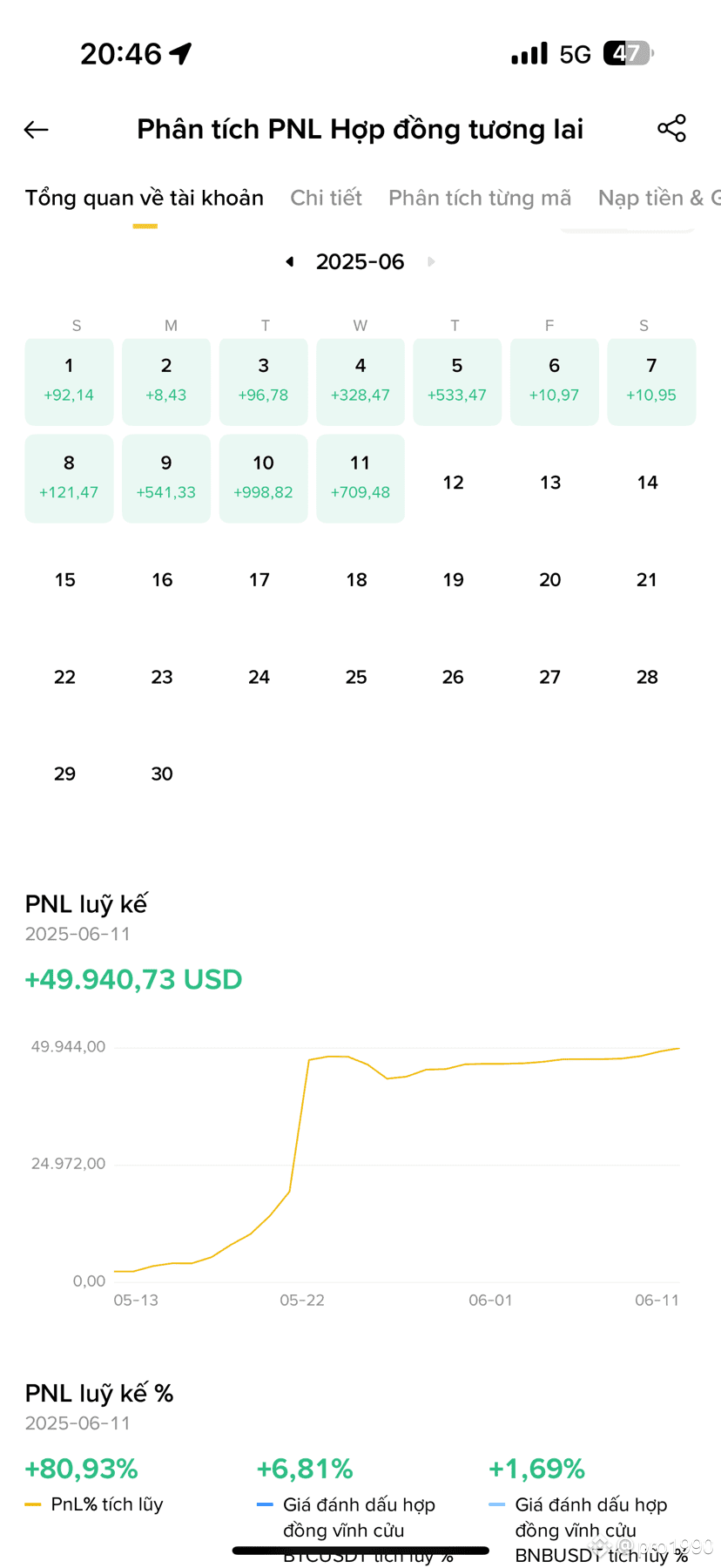Go to previous month arrow
Screen dimensions: 721x1568
290,261
